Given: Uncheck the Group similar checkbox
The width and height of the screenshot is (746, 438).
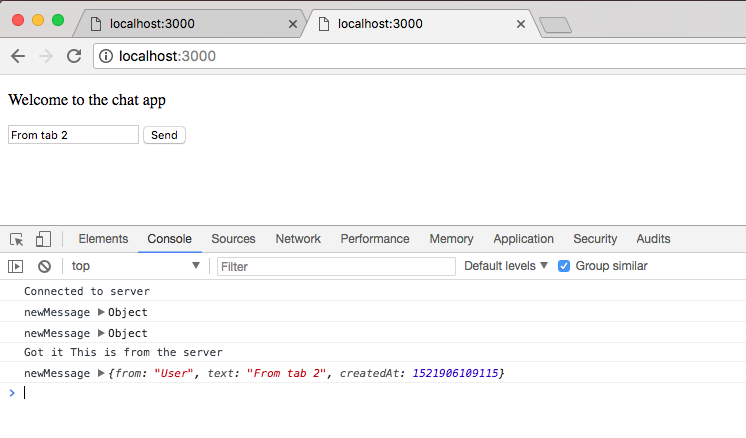Looking at the screenshot, I should 564,266.
